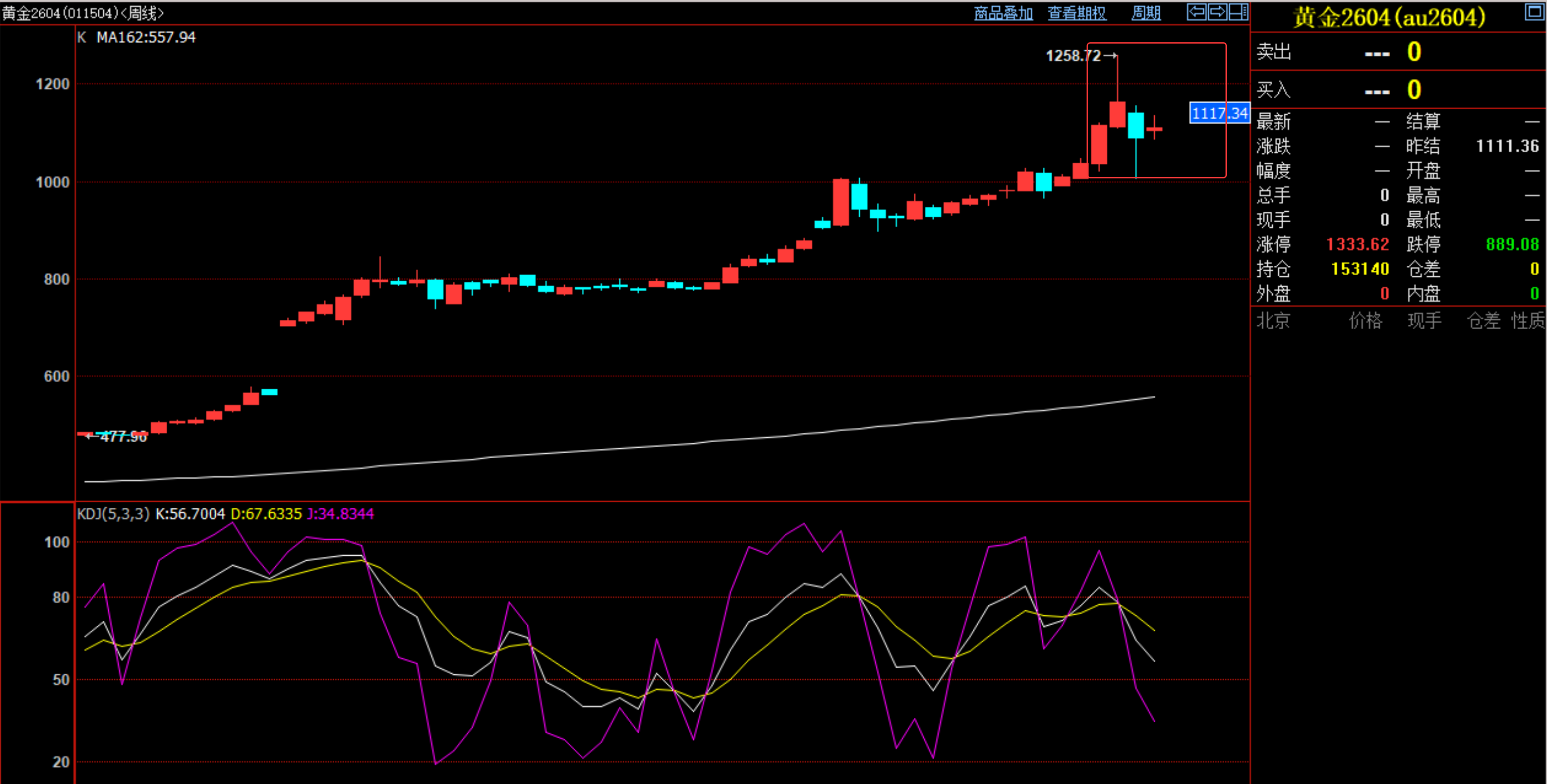
Task: Click the left arrow chart navigation icon
Action: (1196, 11)
